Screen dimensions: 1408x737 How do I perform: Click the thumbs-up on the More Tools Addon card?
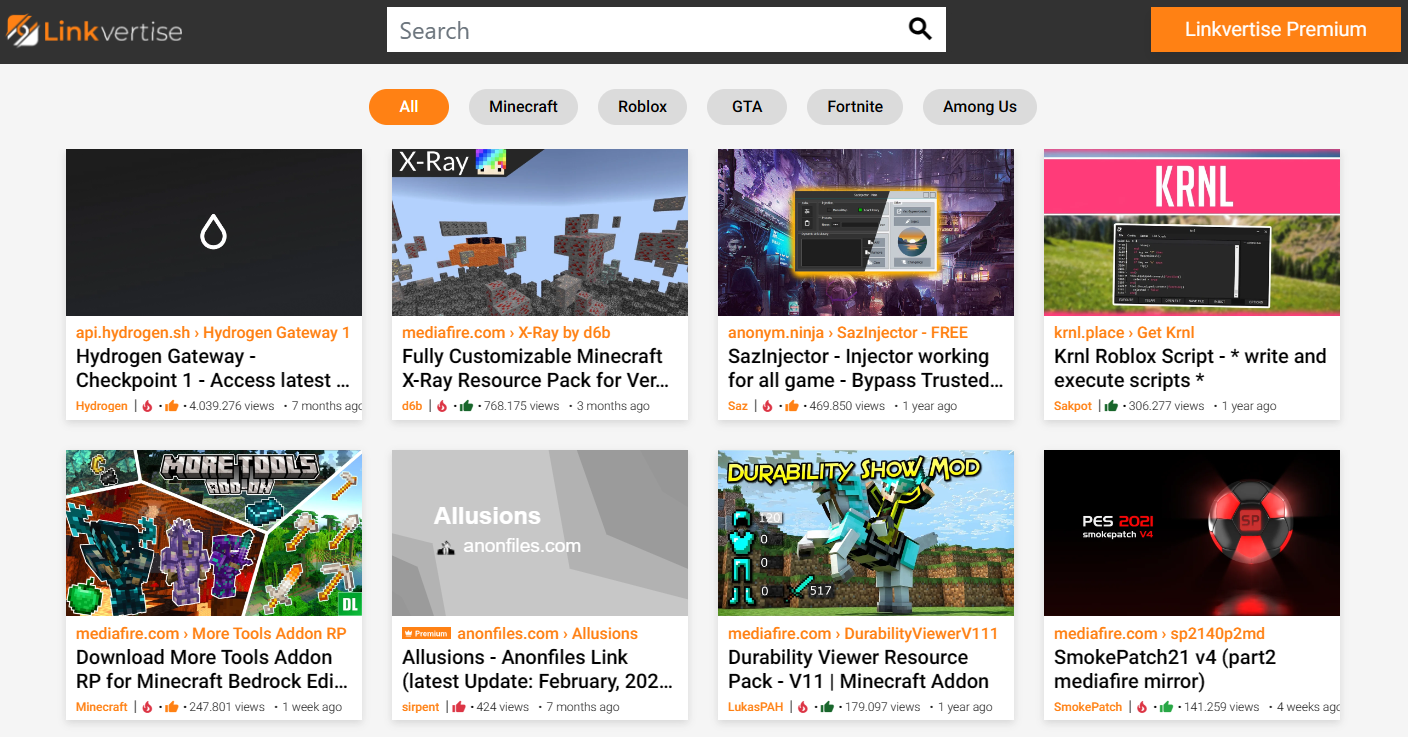[x=172, y=707]
